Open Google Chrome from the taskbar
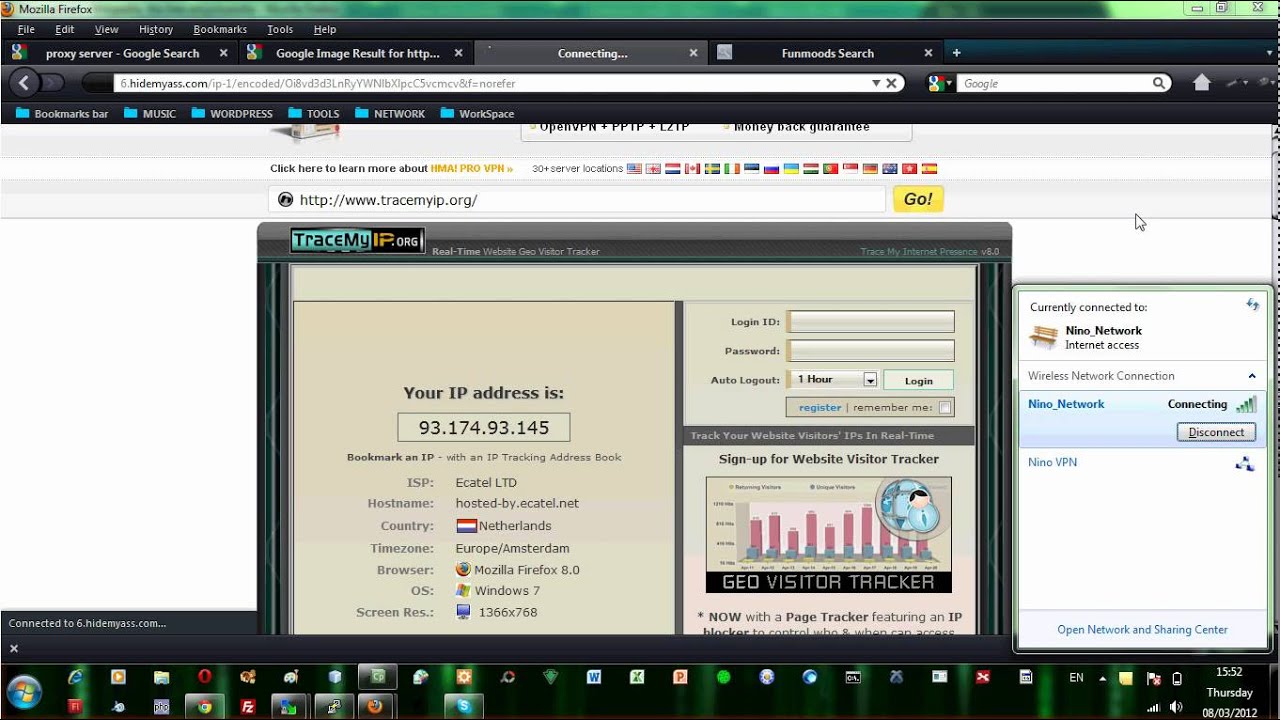Screen dimensions: 1280x720 click(204, 706)
